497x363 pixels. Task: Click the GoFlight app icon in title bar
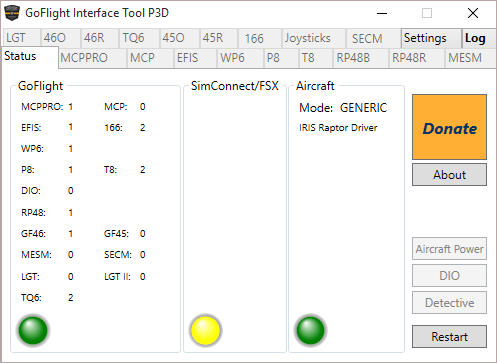point(12,13)
